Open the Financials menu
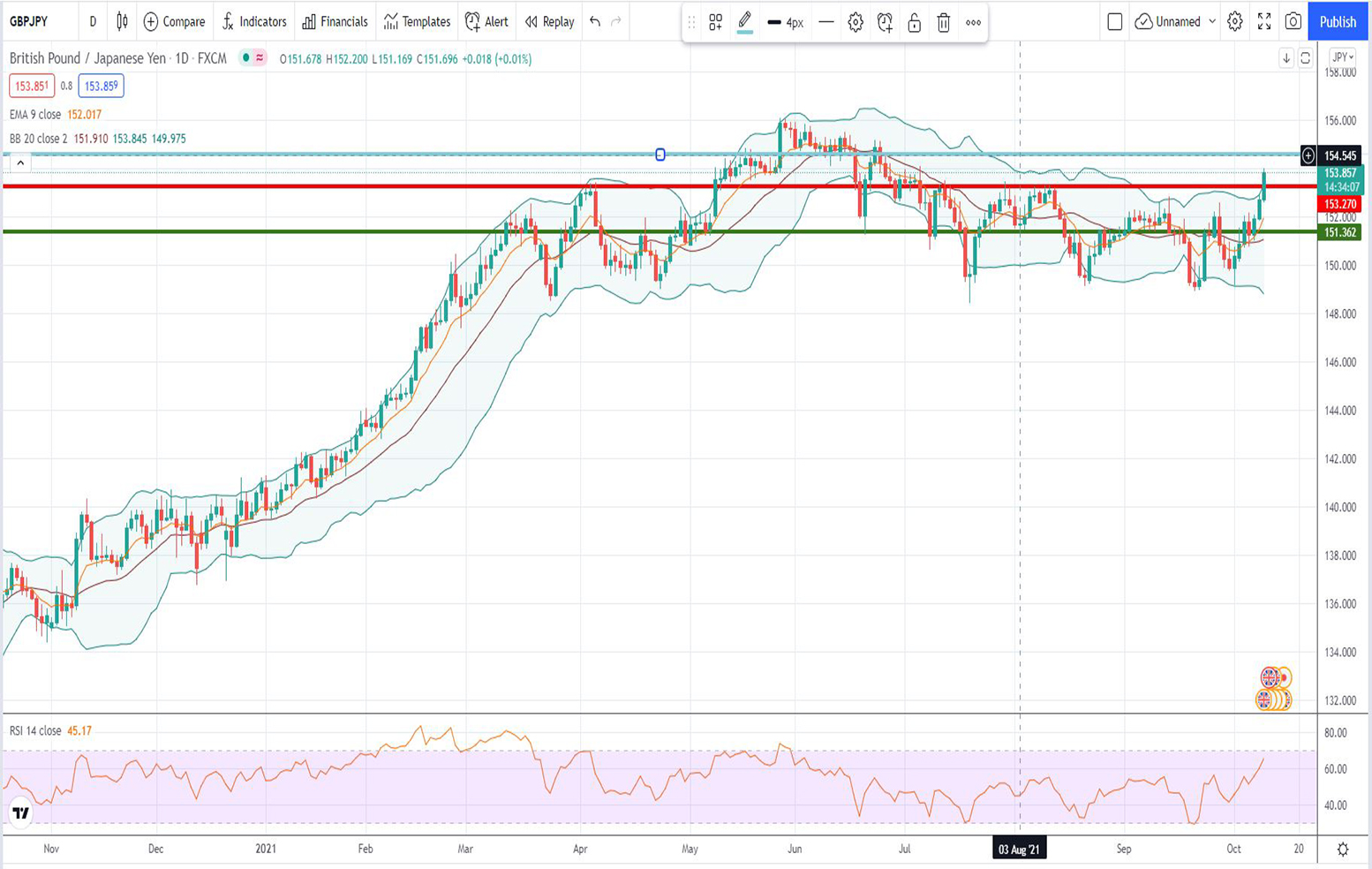Screen dimensions: 1372x869 [335, 21]
